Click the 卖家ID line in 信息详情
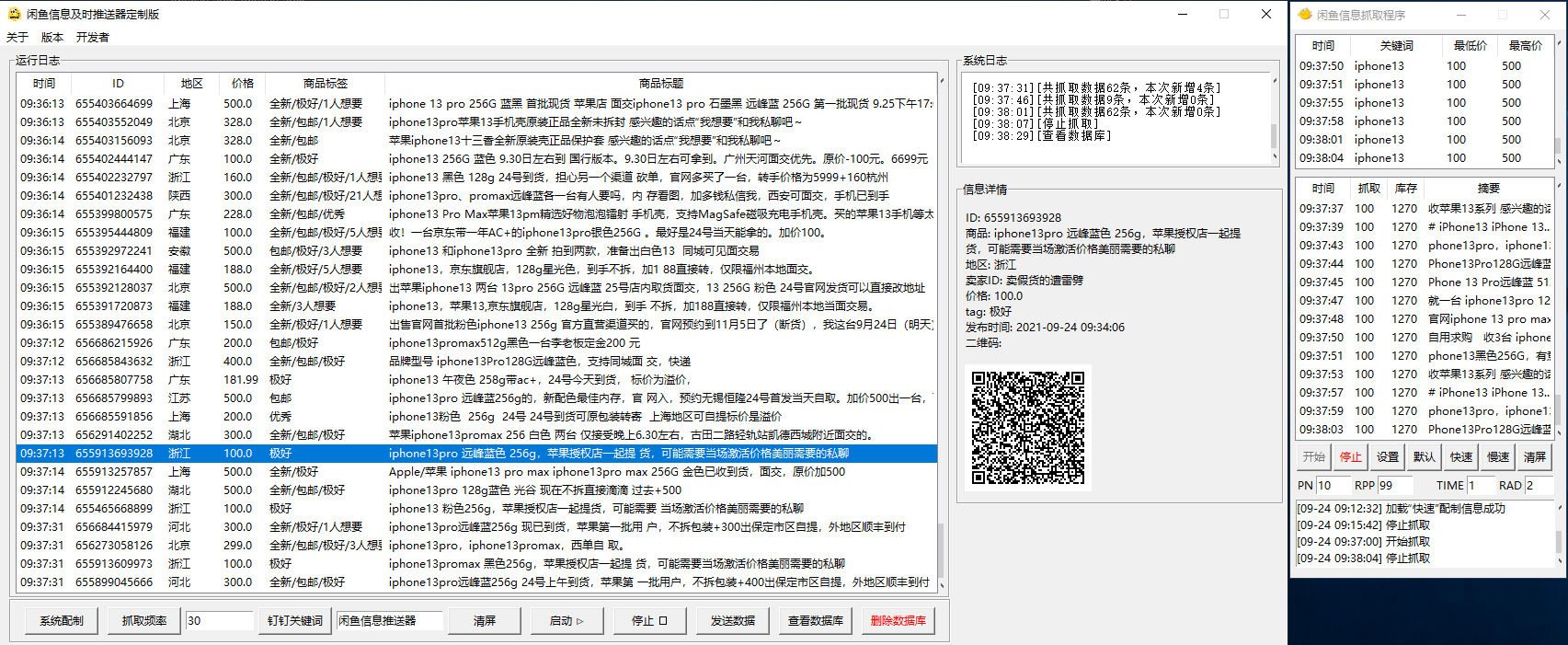1568x645 pixels. pos(1024,281)
